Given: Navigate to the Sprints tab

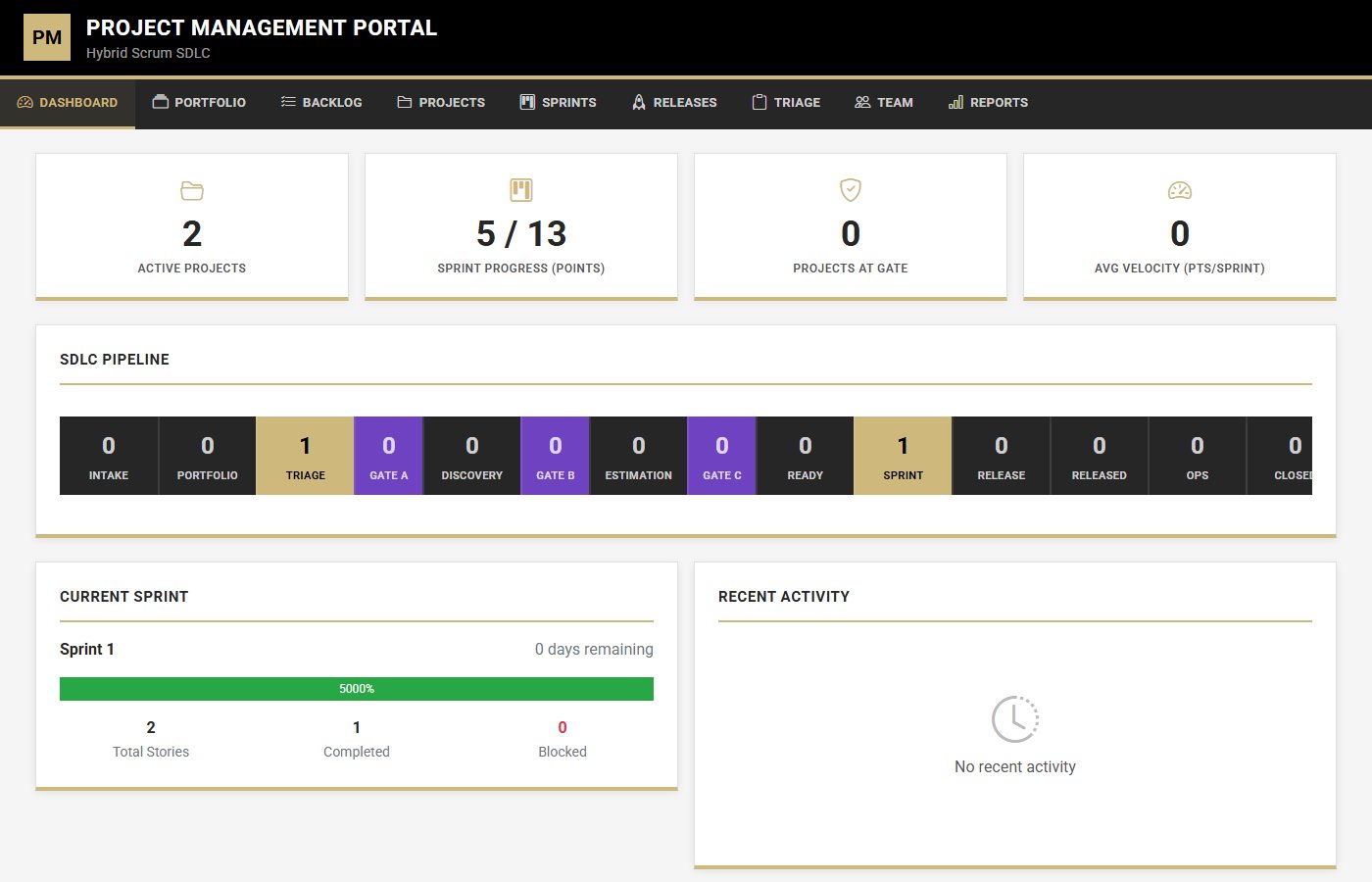Looking at the screenshot, I should coord(558,103).
